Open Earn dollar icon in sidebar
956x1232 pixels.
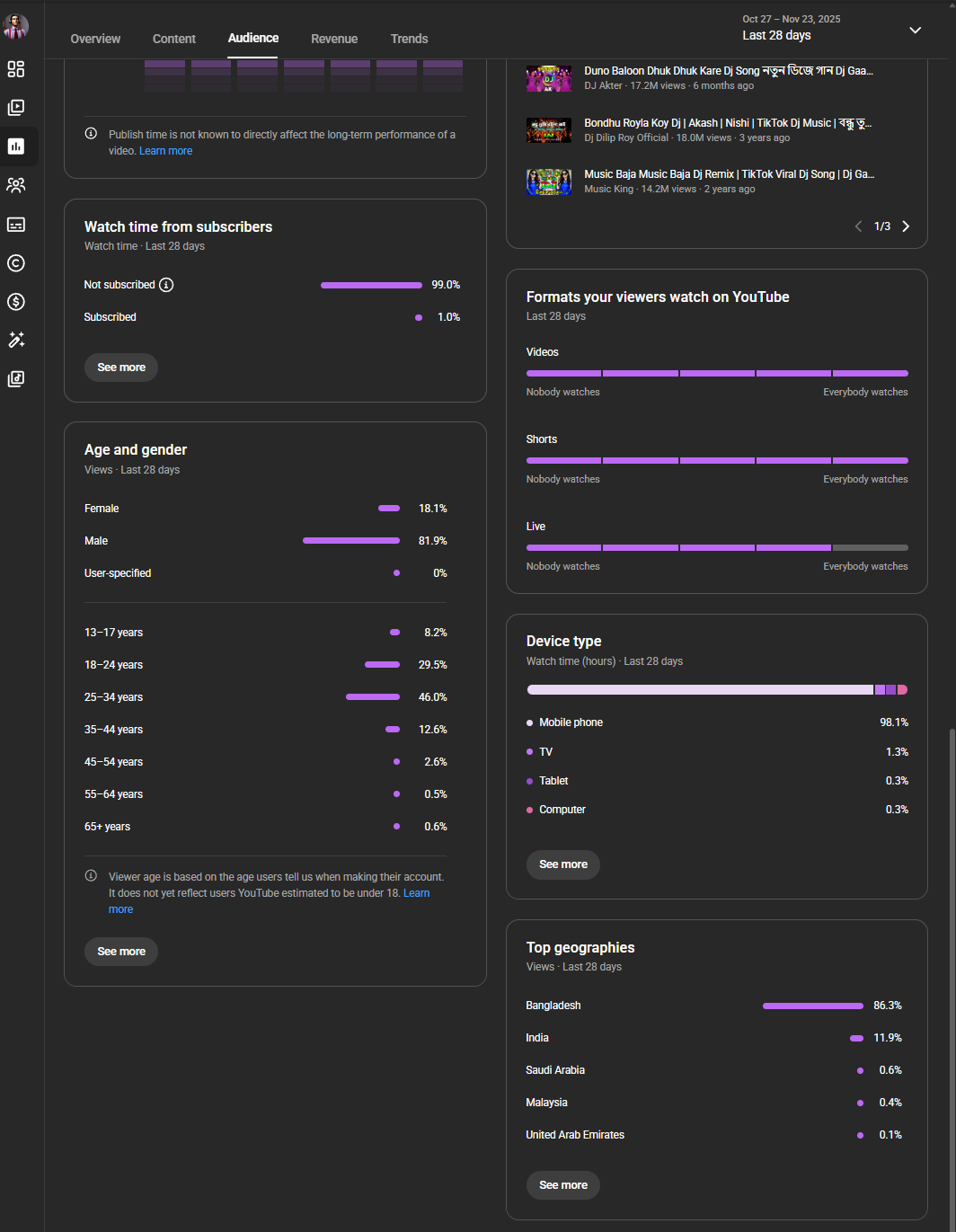pos(16,302)
